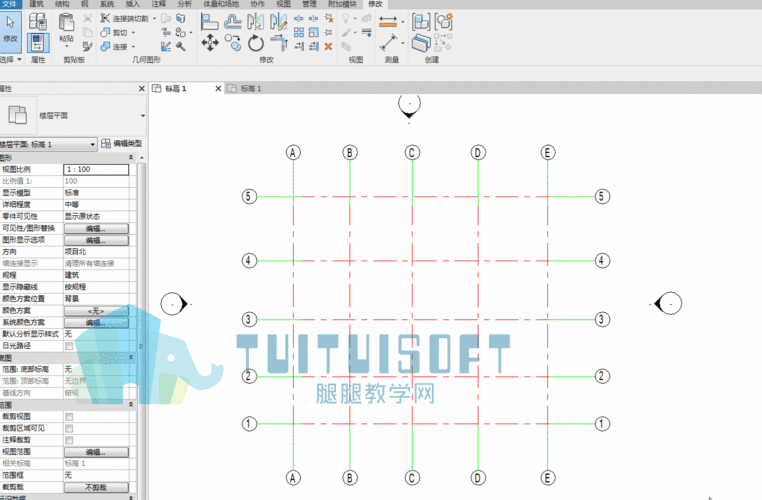Check the 裁剪视图 checkbox
The image size is (762, 500).
(x=69, y=416)
